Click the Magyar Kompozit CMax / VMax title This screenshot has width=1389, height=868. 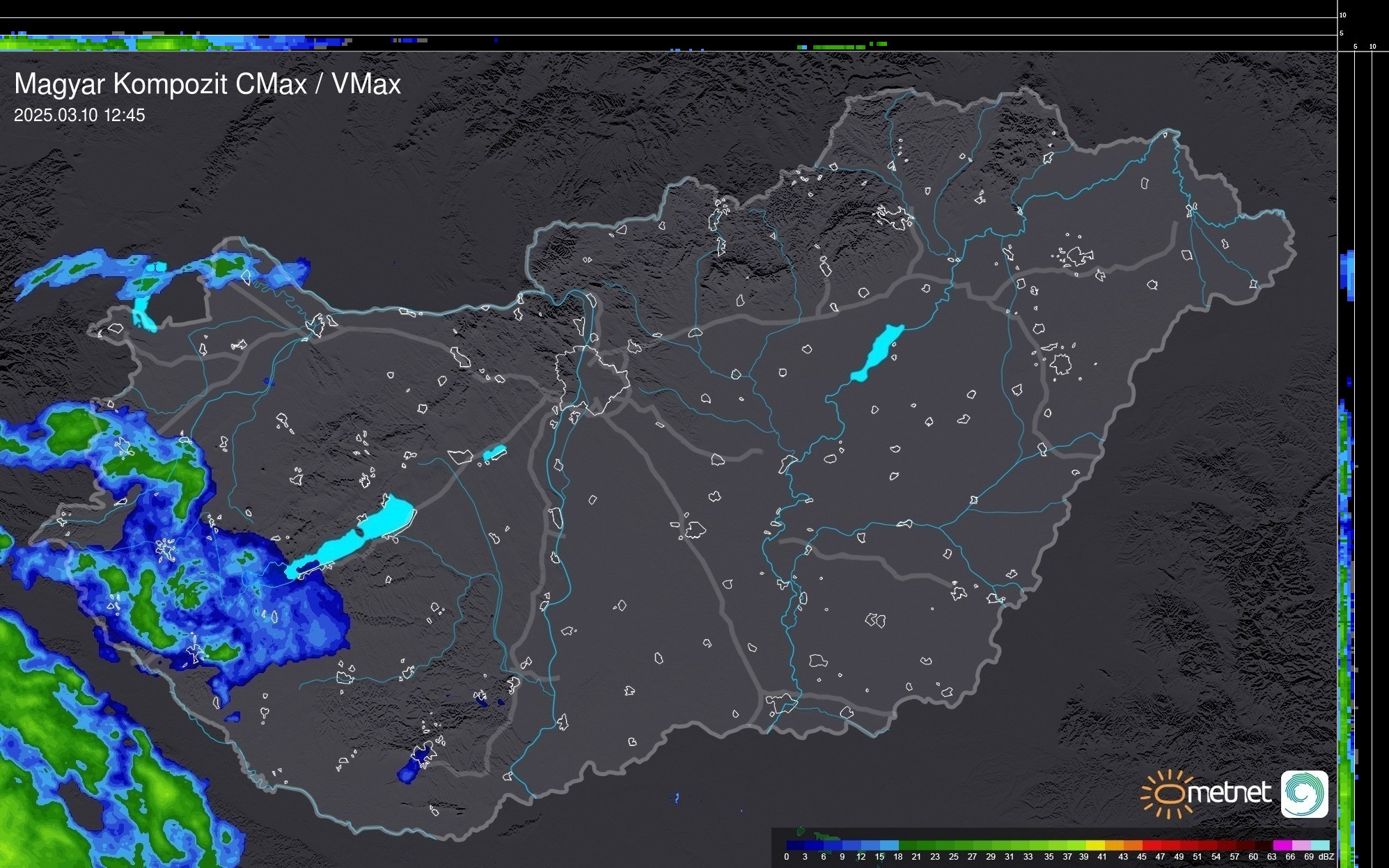(x=207, y=84)
